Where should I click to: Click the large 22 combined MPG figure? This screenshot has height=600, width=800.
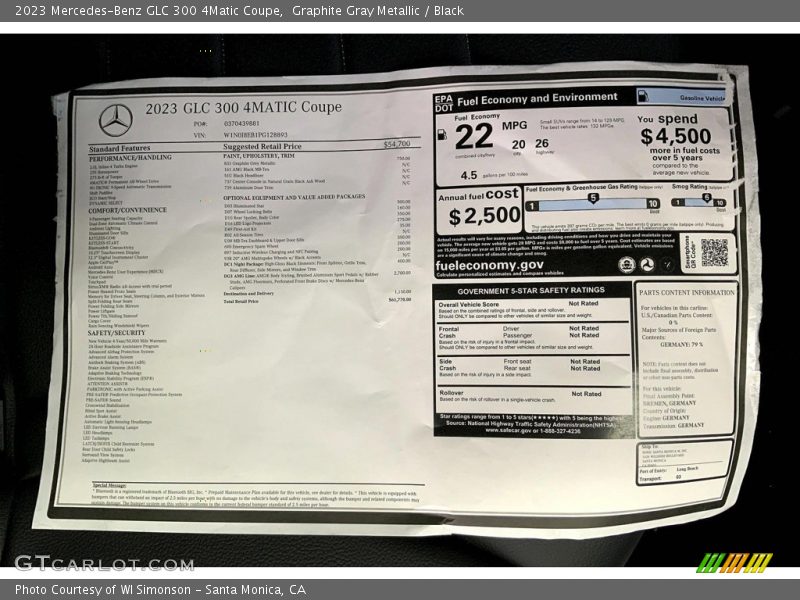474,136
